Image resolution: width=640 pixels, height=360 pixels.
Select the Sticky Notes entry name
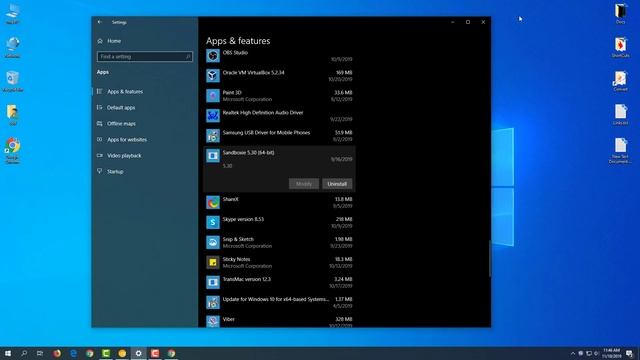236,259
